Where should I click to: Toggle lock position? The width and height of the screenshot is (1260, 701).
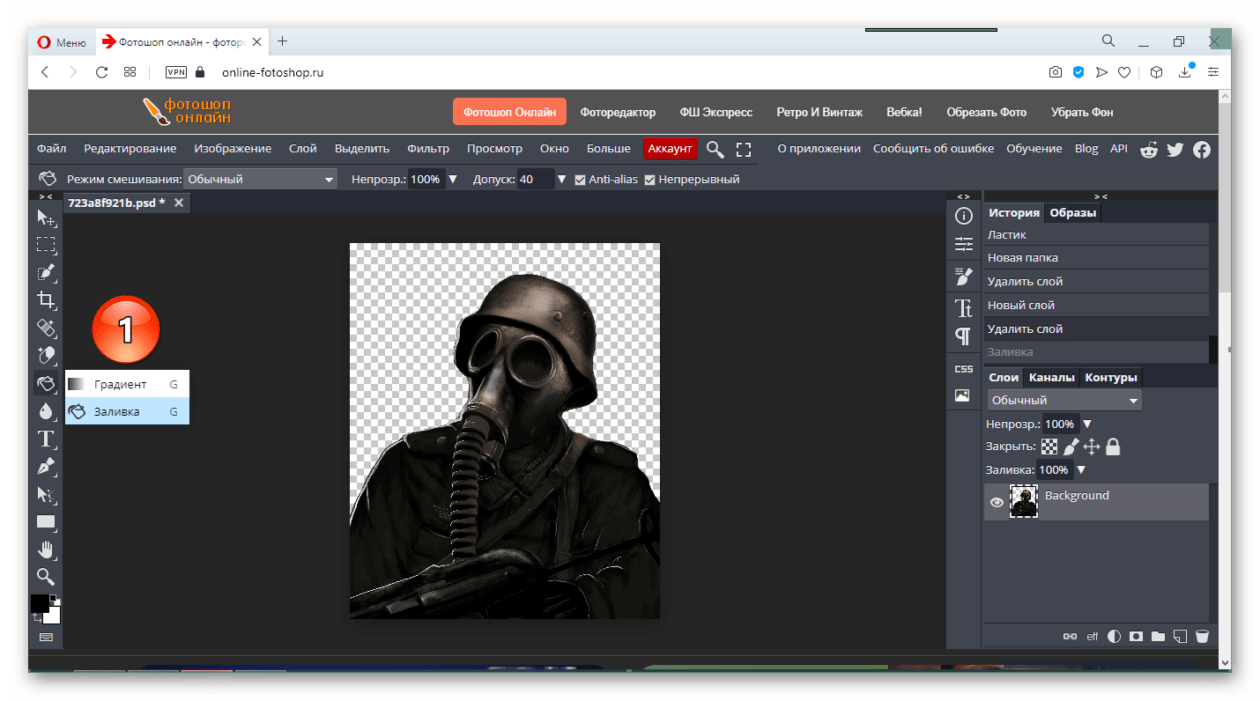(1091, 447)
